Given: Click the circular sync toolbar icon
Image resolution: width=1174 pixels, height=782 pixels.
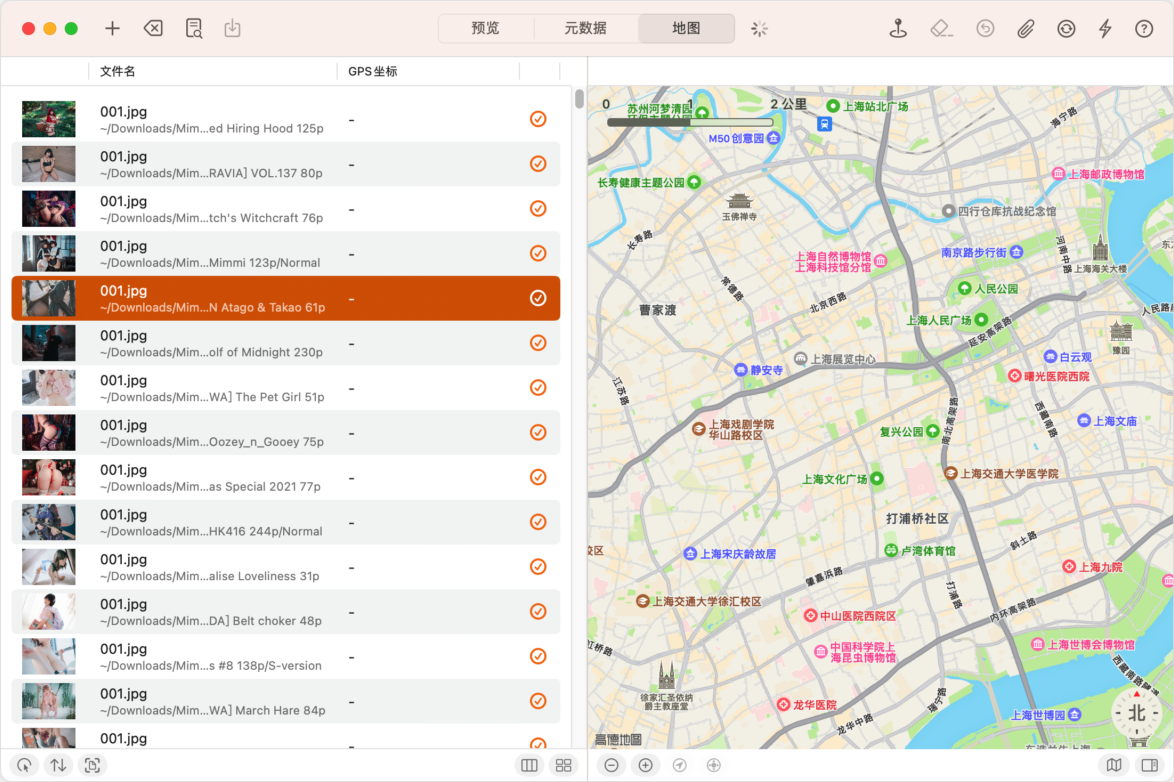Looking at the screenshot, I should click(1066, 28).
